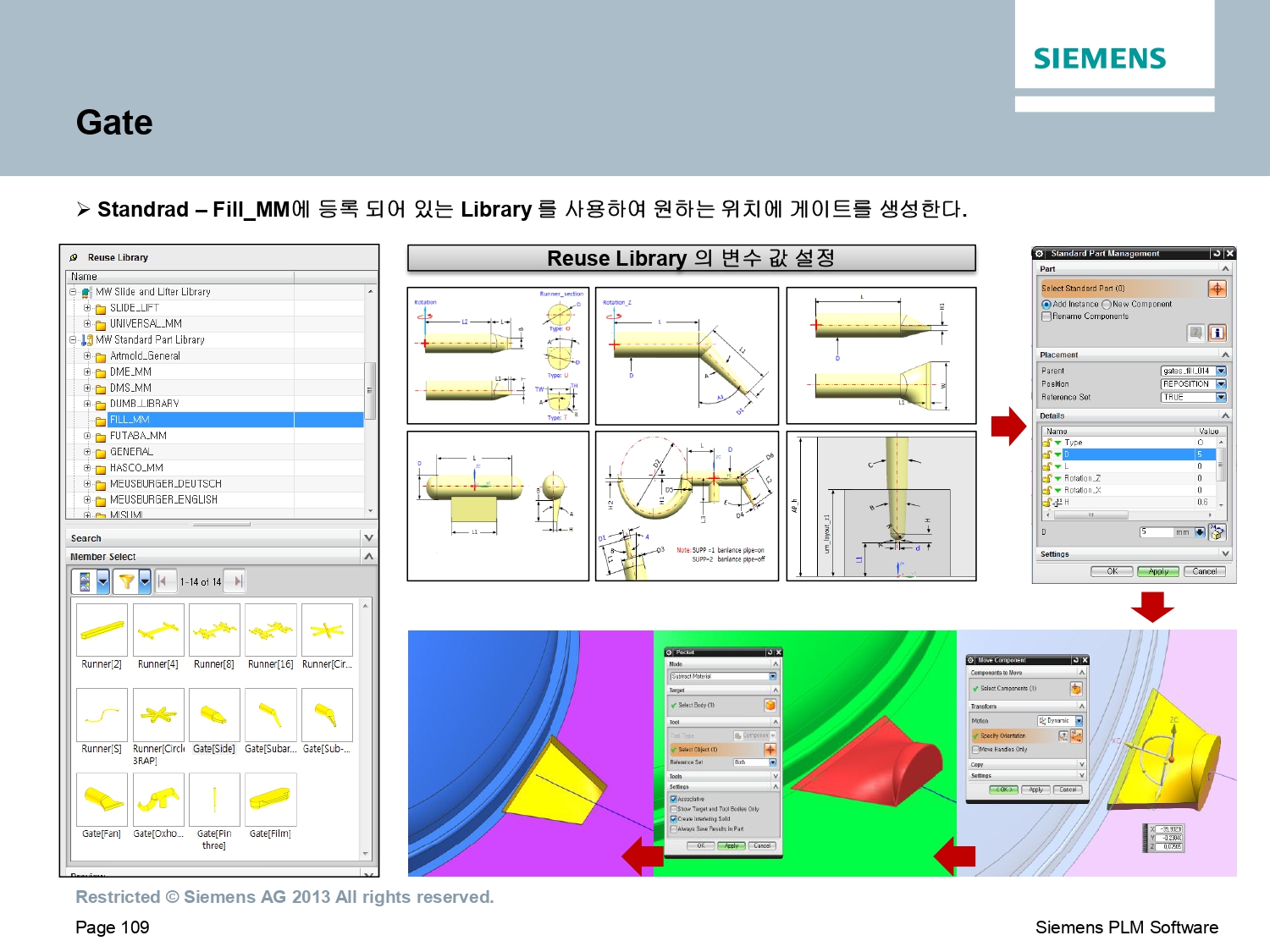Viewport: 1270px width, 952px height.
Task: Click orientation manipulator icon in Move Component dialog
Action: click(x=1076, y=735)
